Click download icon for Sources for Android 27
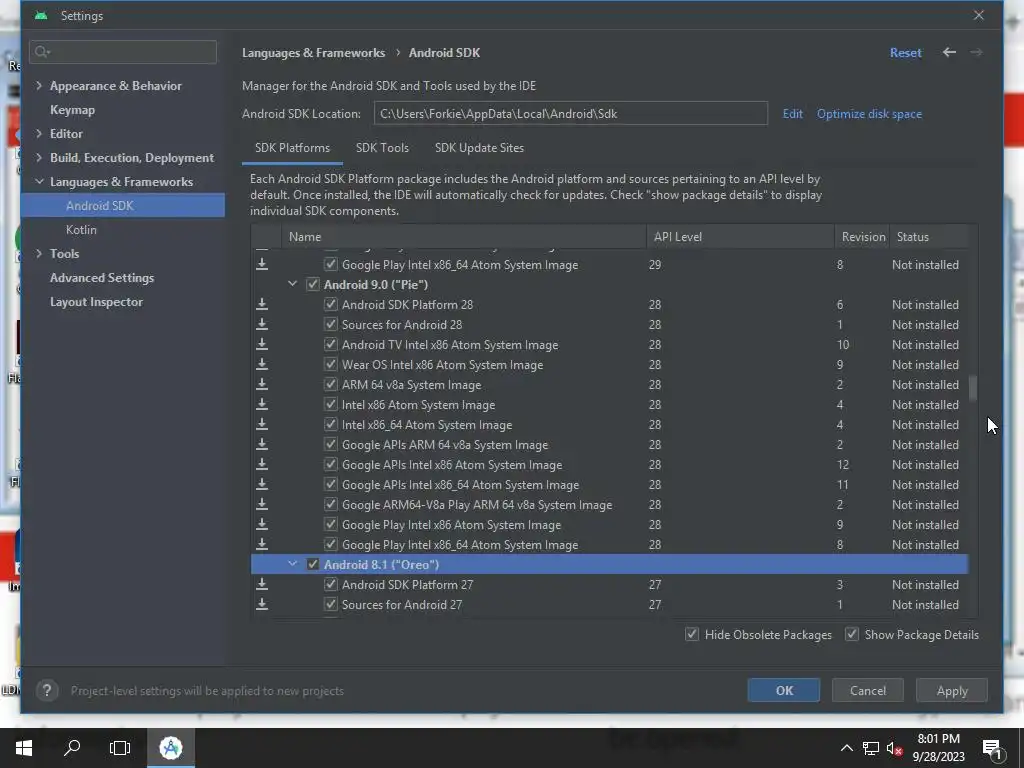Image resolution: width=1024 pixels, height=768 pixels. 262,605
